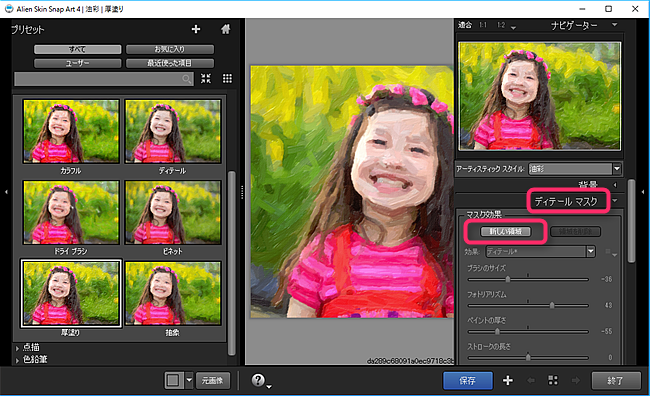Click the magnifier icon in preset search
The image size is (650, 396).
point(187,79)
